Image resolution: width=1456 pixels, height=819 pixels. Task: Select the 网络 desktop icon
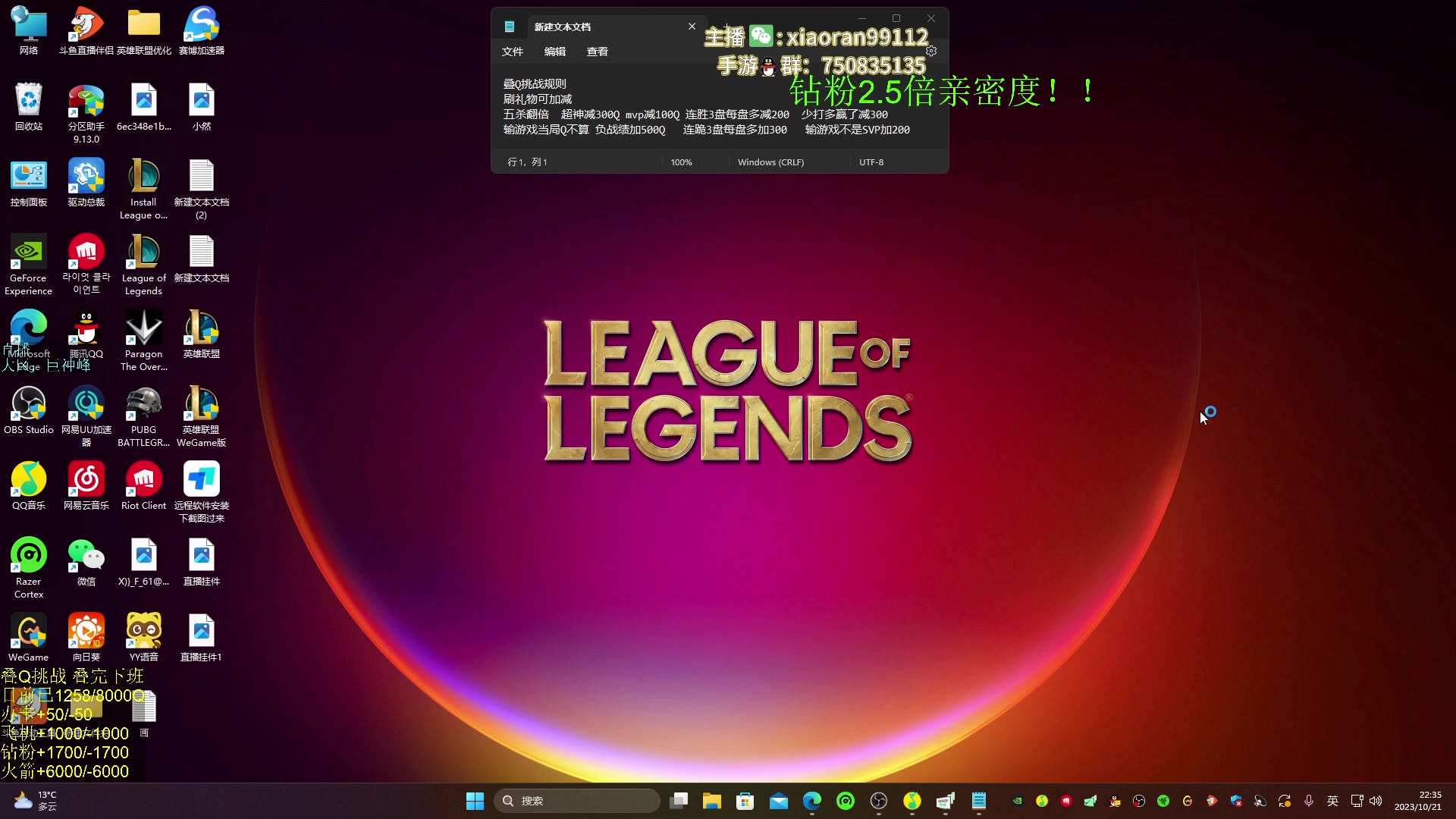(x=29, y=31)
